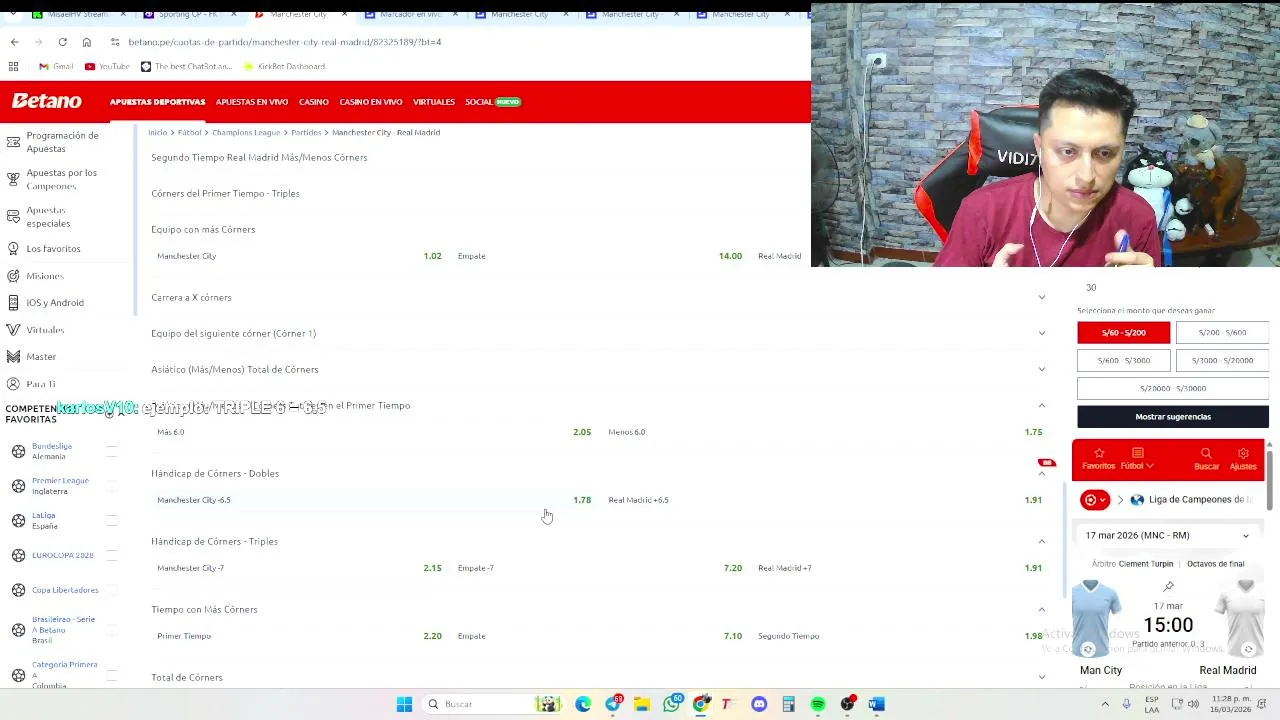Select Primer Tiempo odds 2.20
This screenshot has height=720, width=1280.
click(299, 636)
